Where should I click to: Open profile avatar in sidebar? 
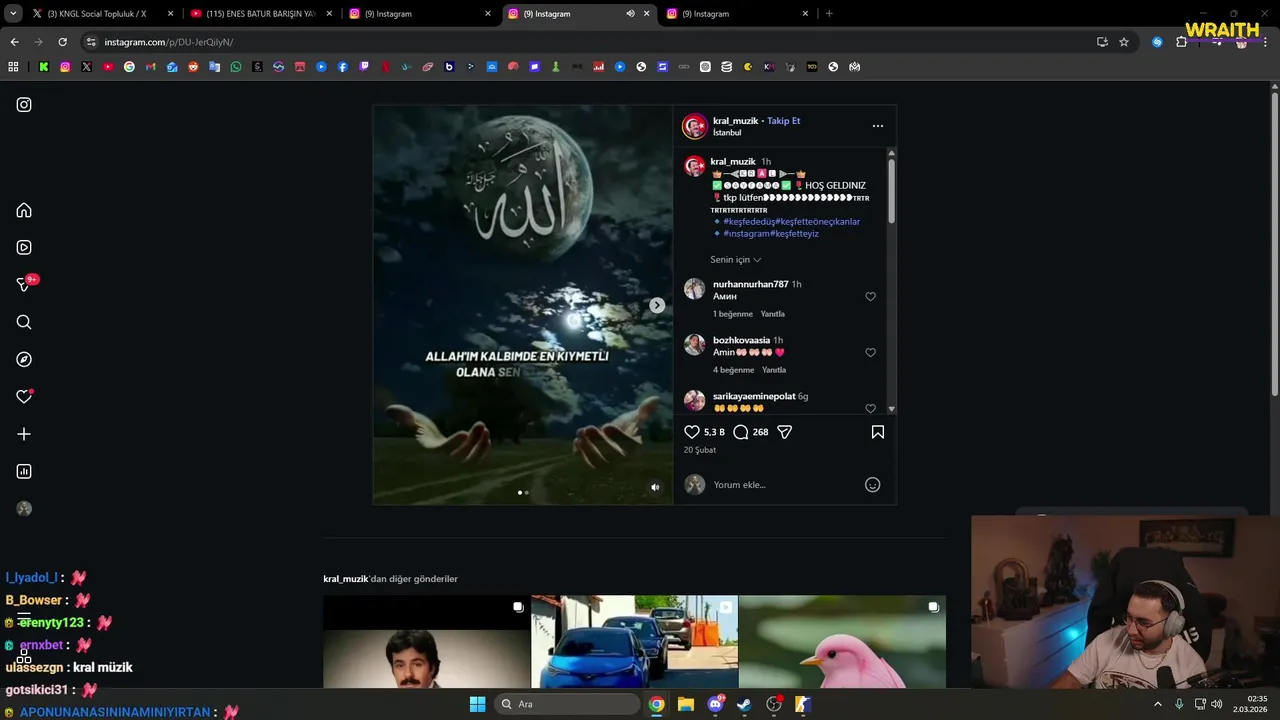click(24, 509)
